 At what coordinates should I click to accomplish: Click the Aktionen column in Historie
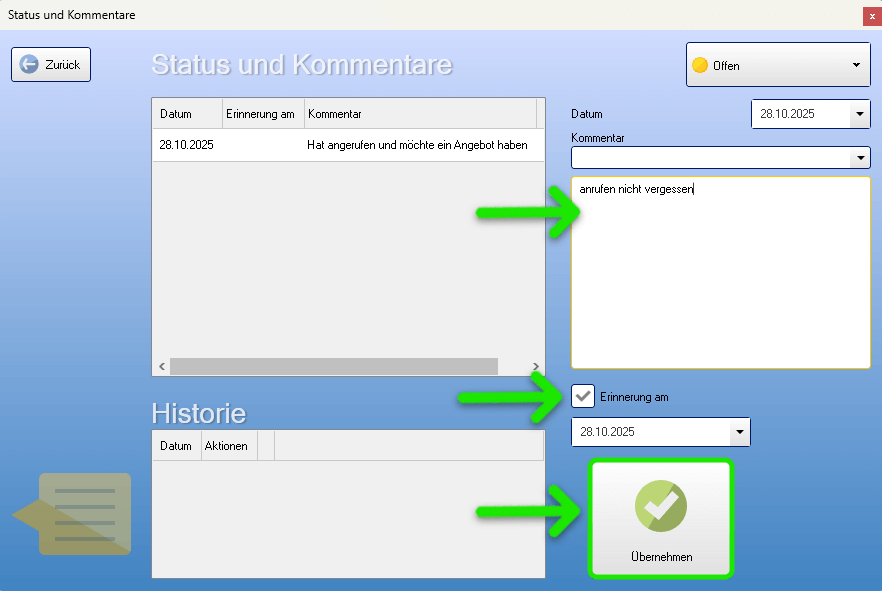tap(226, 446)
